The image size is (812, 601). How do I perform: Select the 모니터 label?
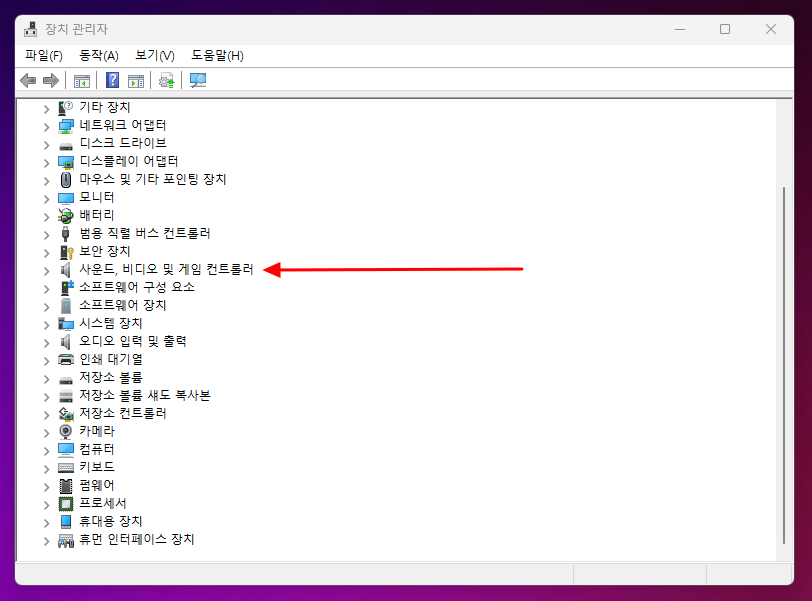97,197
